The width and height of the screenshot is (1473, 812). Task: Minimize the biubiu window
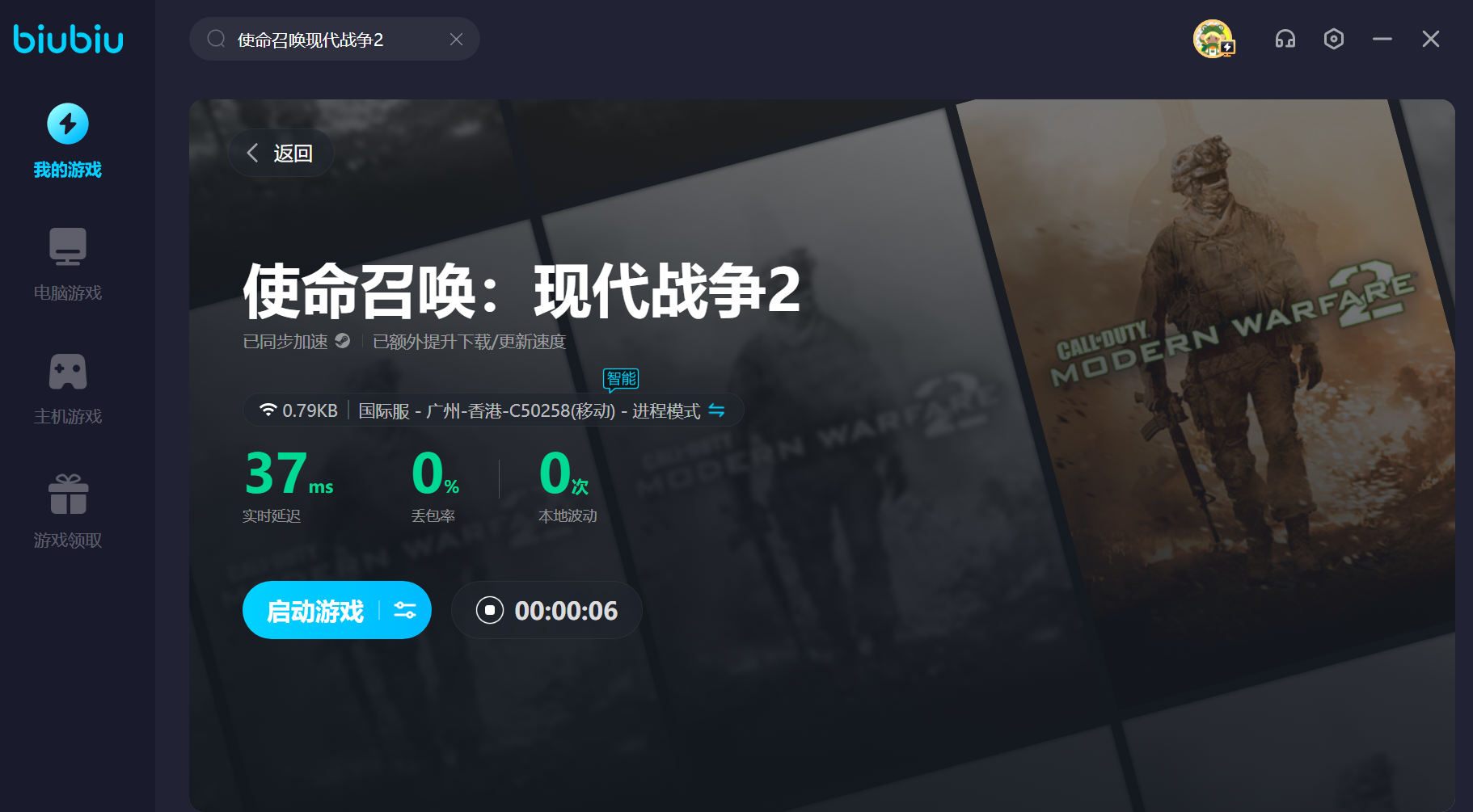pos(1382,39)
